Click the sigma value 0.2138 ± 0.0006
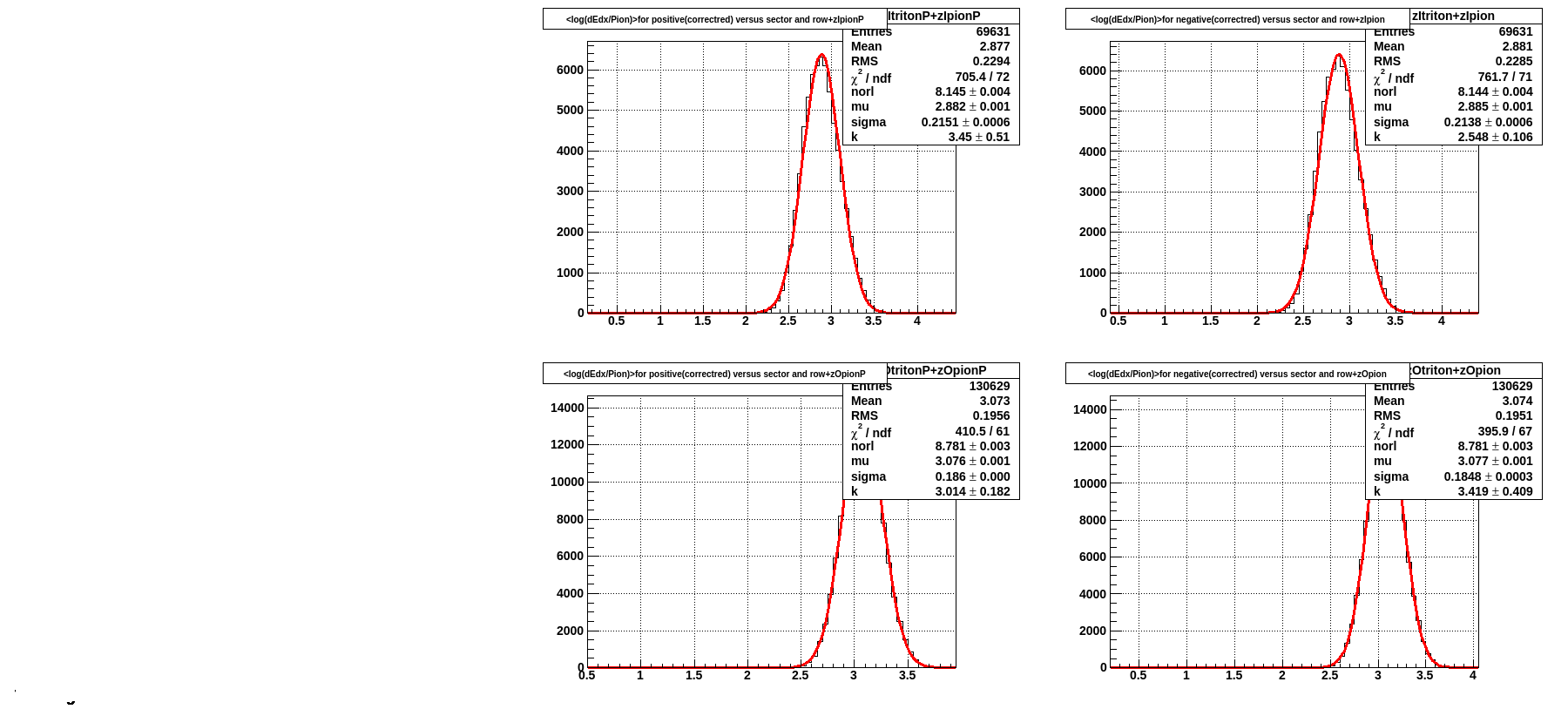Viewport: 1568px width, 709px height. [x=1489, y=122]
